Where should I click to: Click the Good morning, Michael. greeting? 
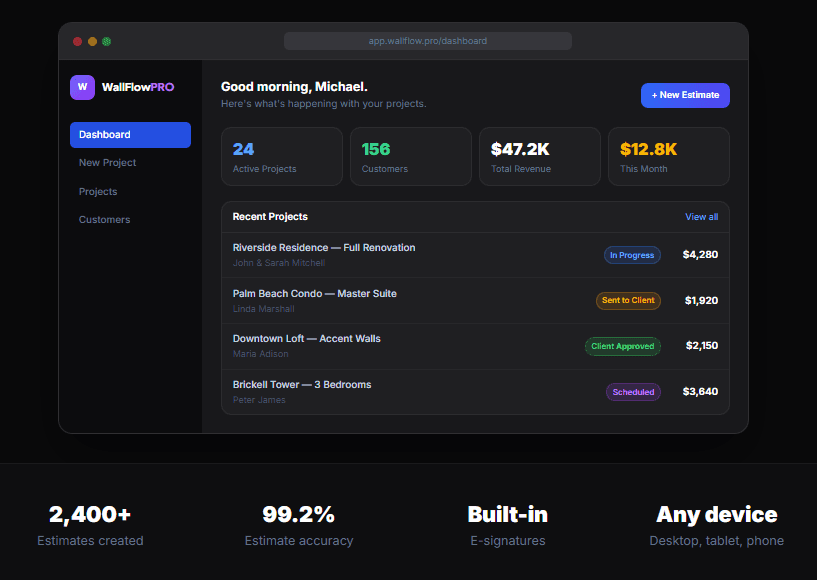294,87
